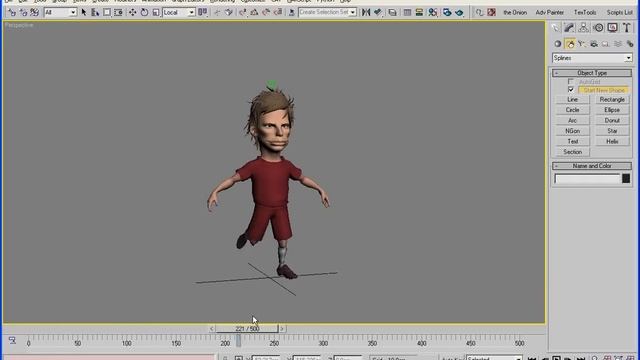Step time slider back with left arrow
Viewport: 640px width, 360px height.
(x=211, y=329)
